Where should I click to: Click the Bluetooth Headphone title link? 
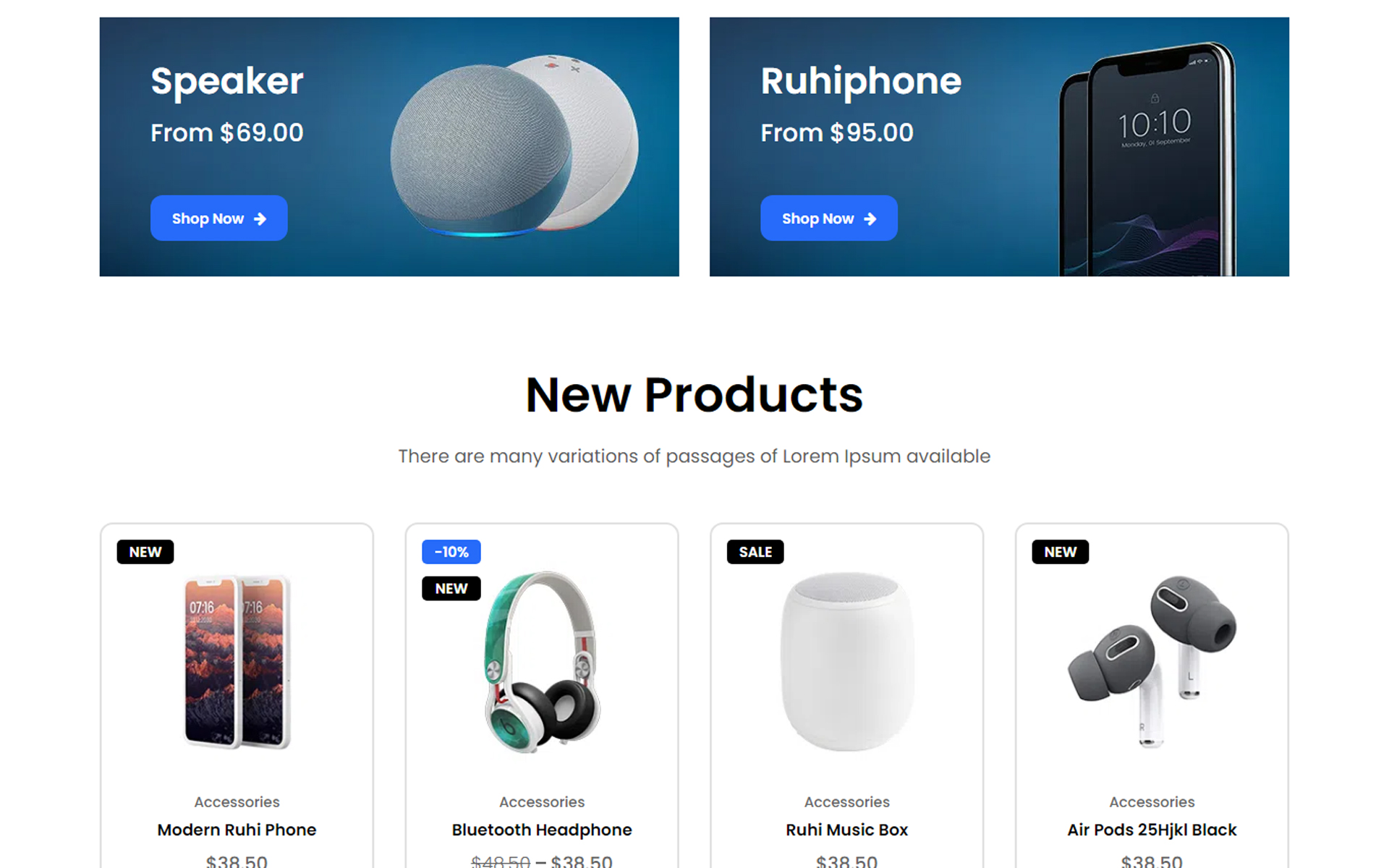click(x=542, y=830)
